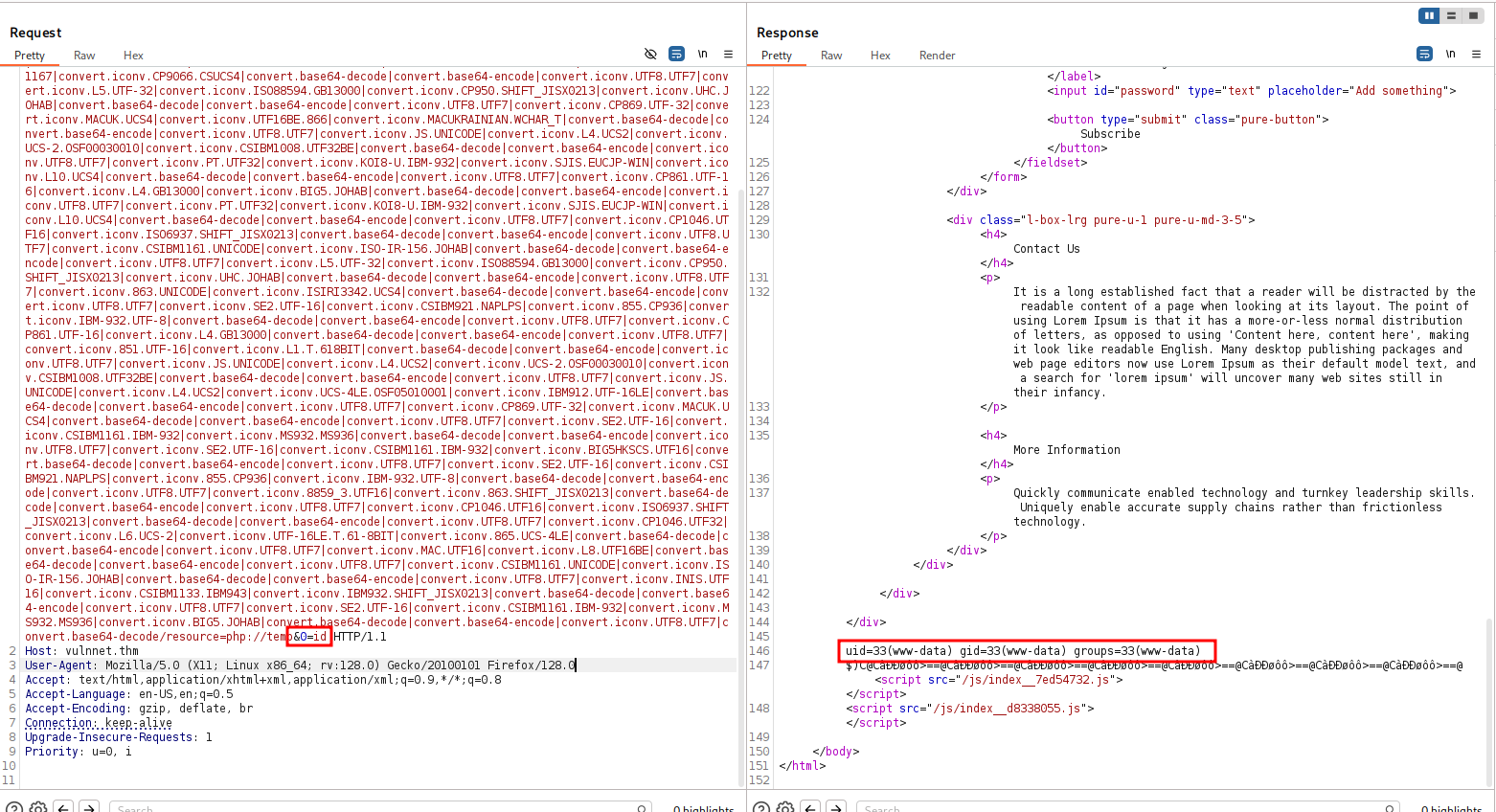Screen dimensions: 1496x812
Task: Go to previous match in Request search
Action: 63,807
